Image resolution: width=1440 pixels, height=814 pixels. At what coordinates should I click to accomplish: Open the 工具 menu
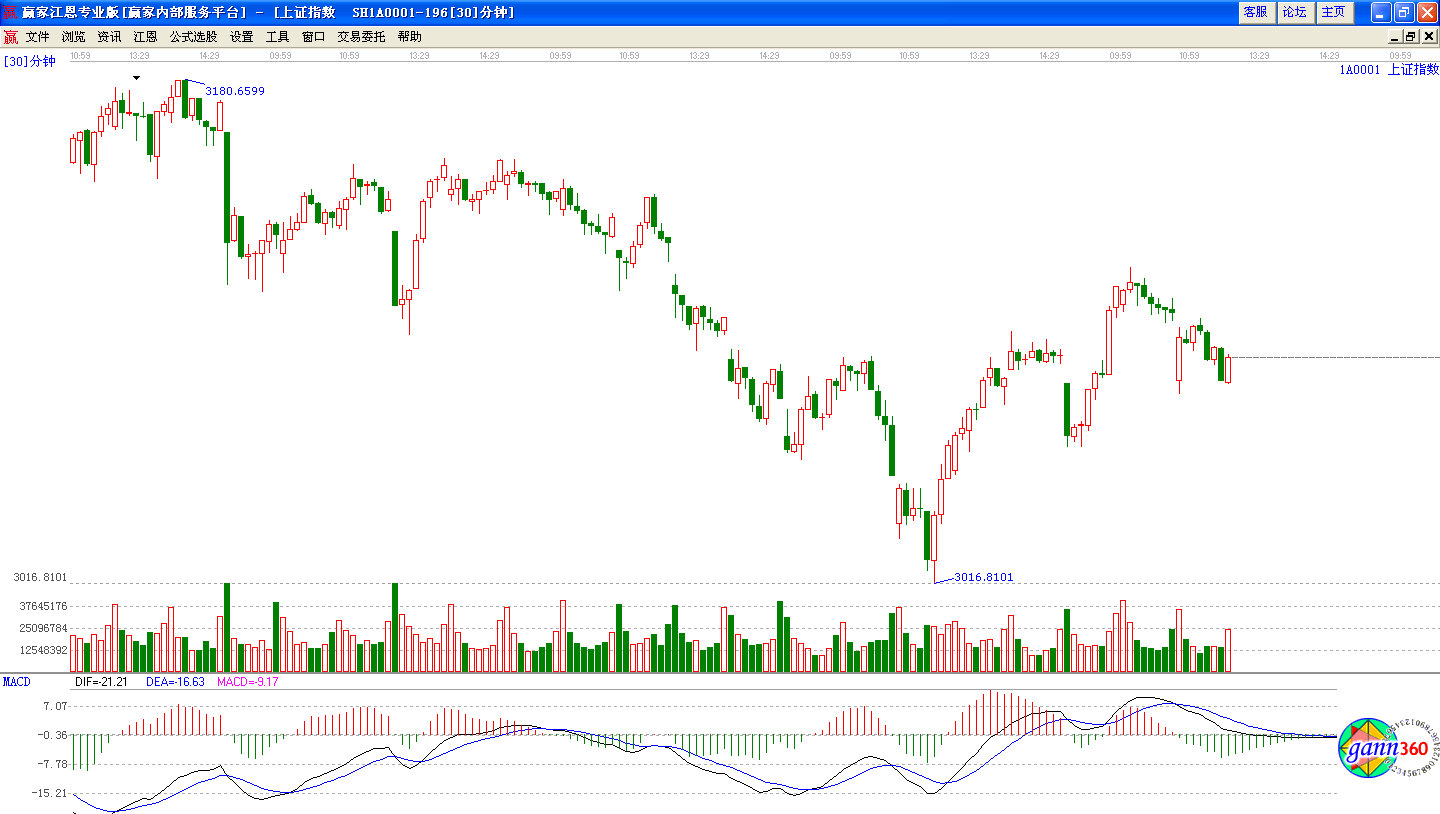[277, 37]
